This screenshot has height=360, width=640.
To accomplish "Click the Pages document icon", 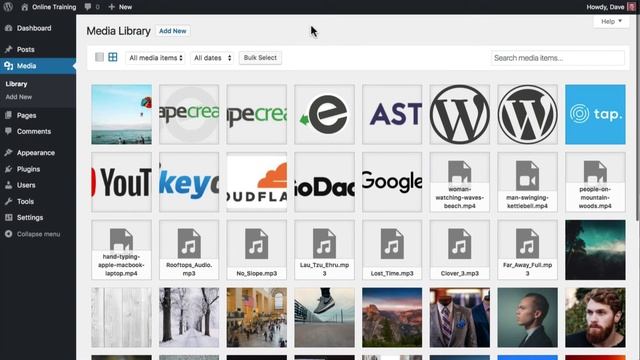I will point(9,115).
